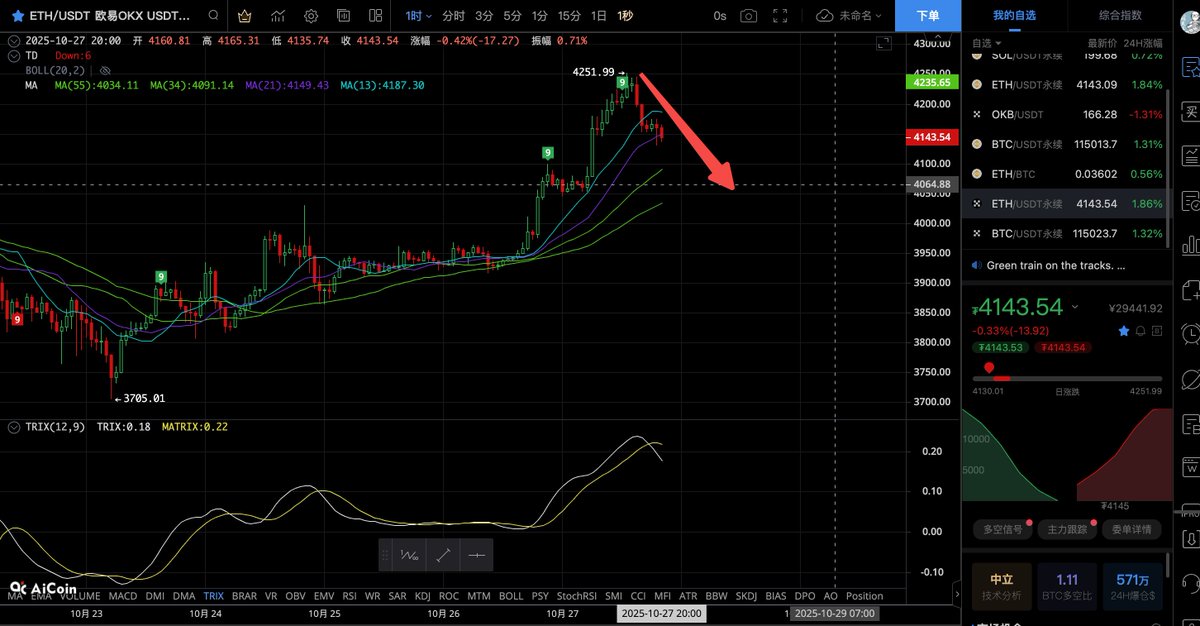Open the indicators chart icon
Image resolution: width=1200 pixels, height=626 pixels.
tap(278, 16)
